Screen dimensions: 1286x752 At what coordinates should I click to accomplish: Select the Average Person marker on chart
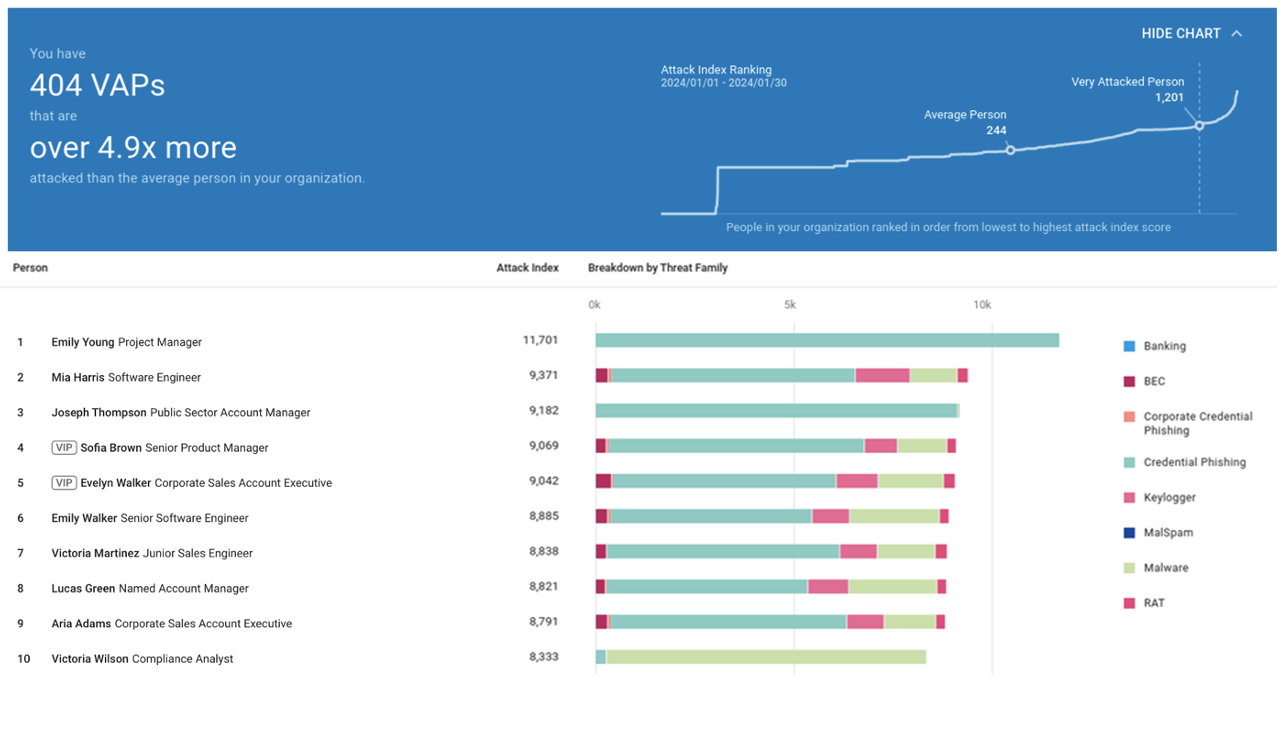pos(1010,150)
